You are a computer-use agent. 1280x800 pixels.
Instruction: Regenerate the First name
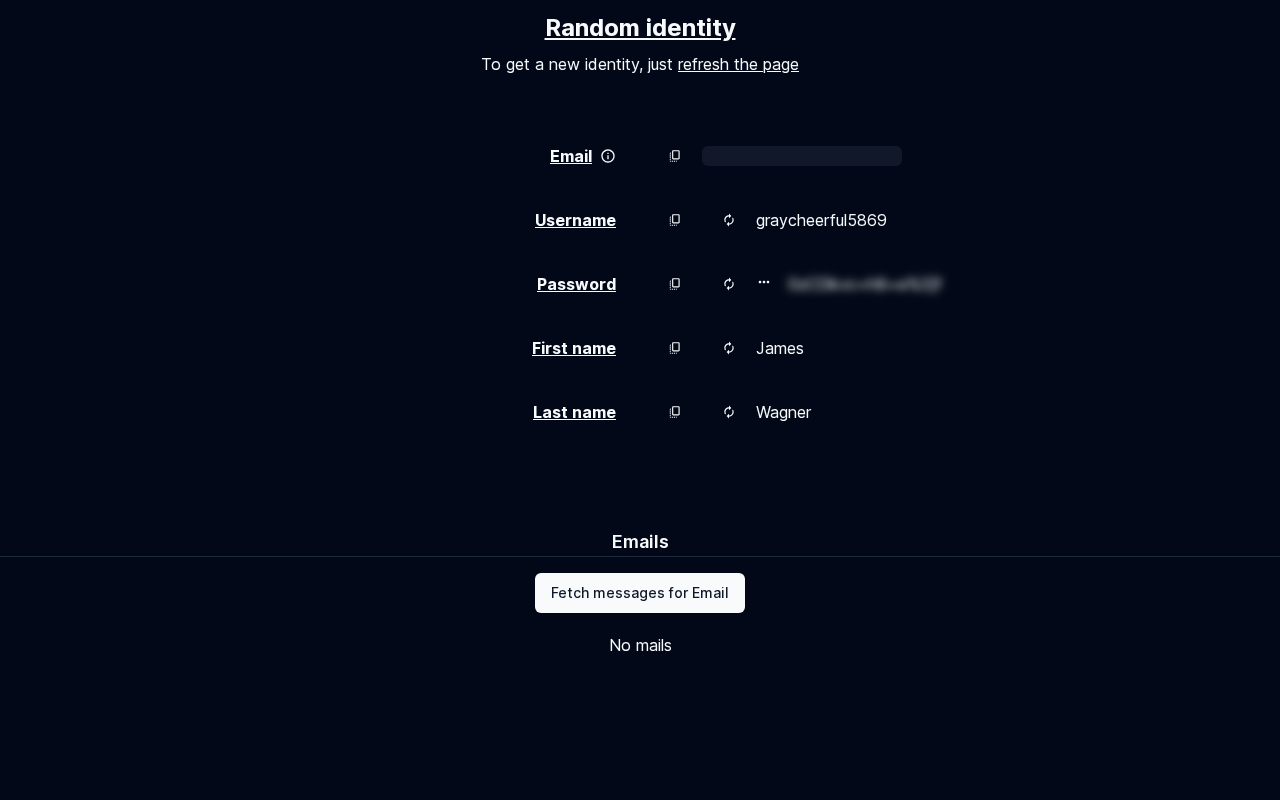pyautogui.click(x=729, y=348)
